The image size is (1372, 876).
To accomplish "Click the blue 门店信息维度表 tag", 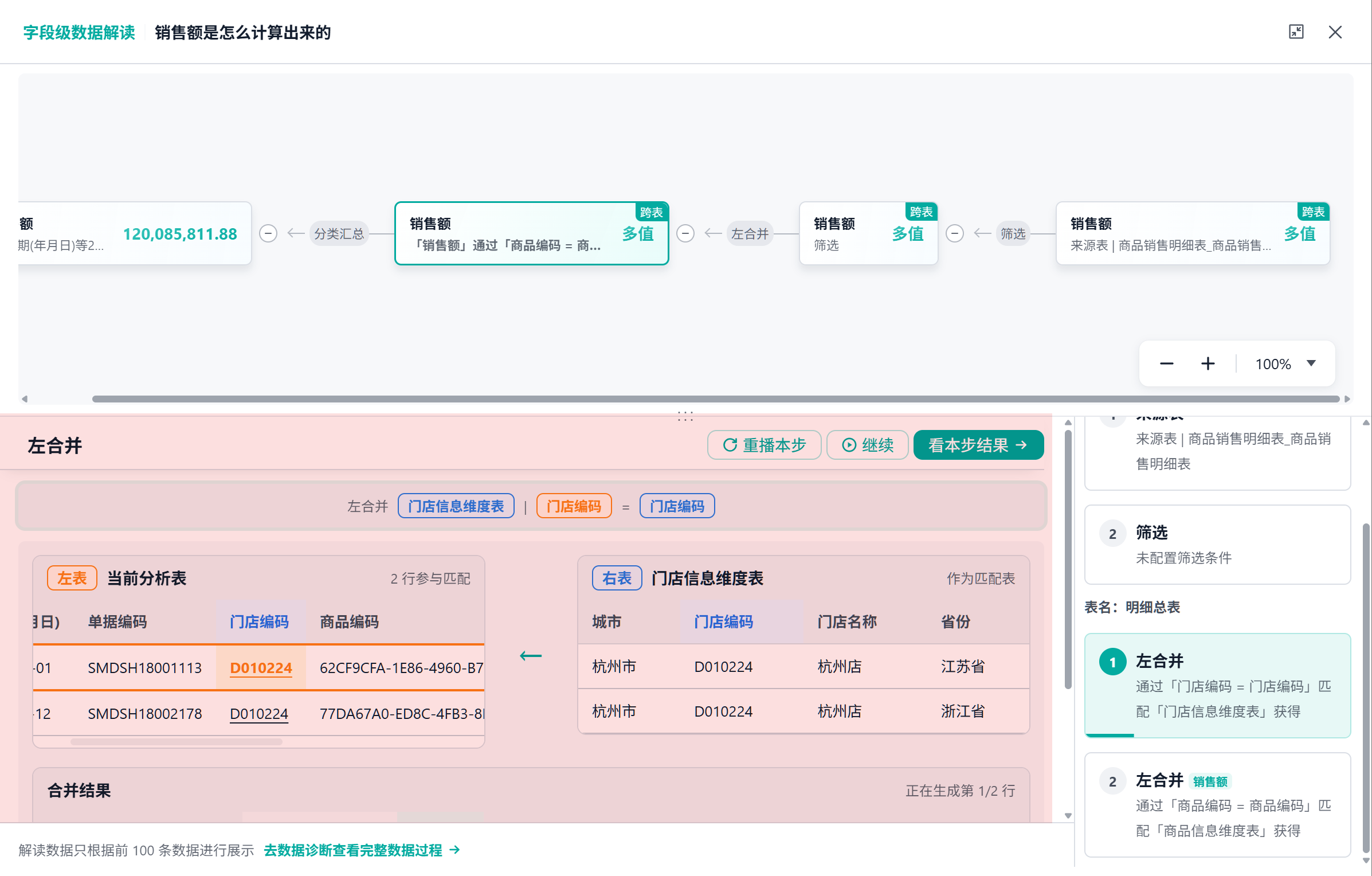I will click(456, 506).
